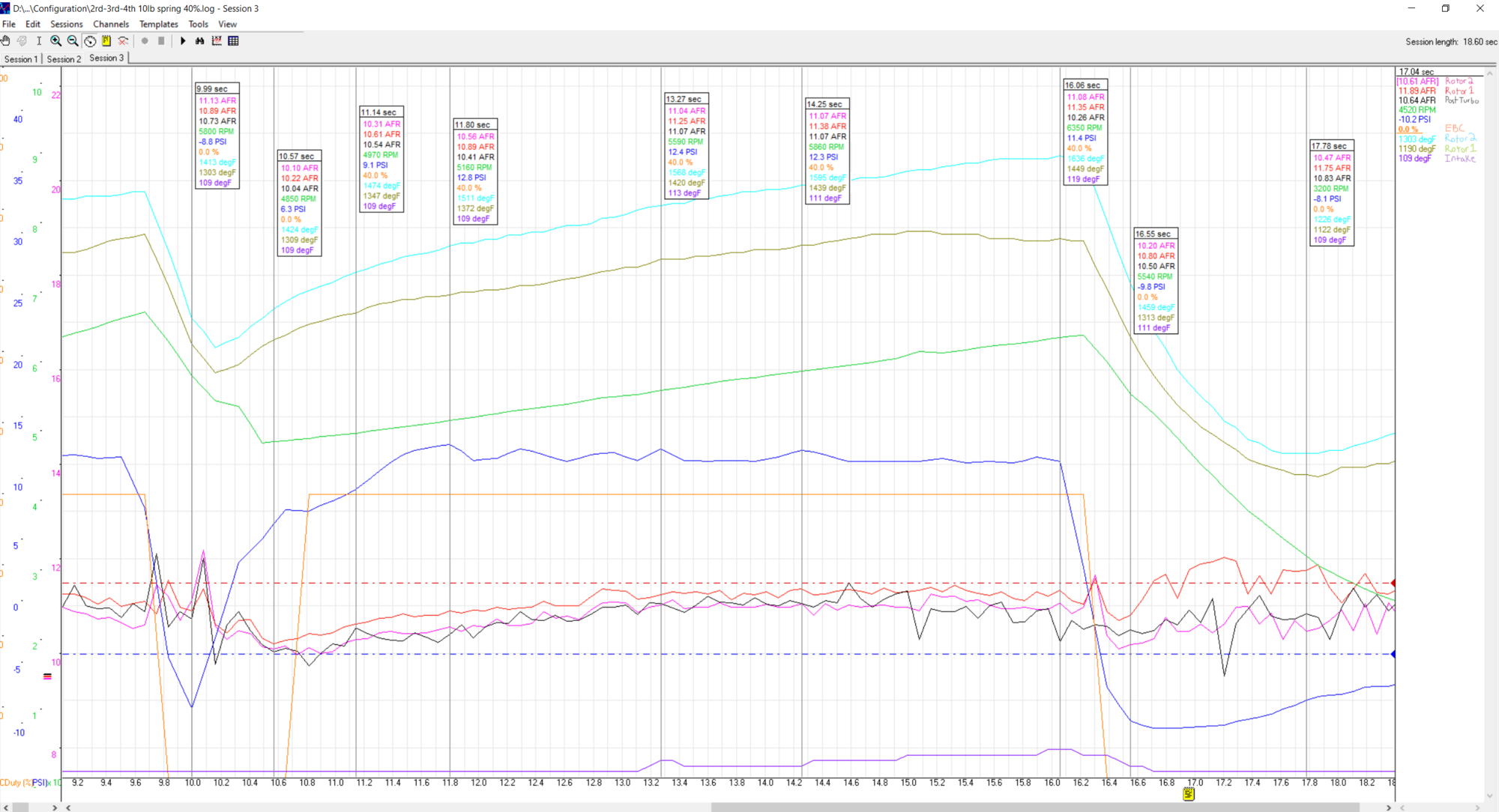Switch to Session 2 tab
Viewport: 1499px width, 812px height.
coord(64,59)
